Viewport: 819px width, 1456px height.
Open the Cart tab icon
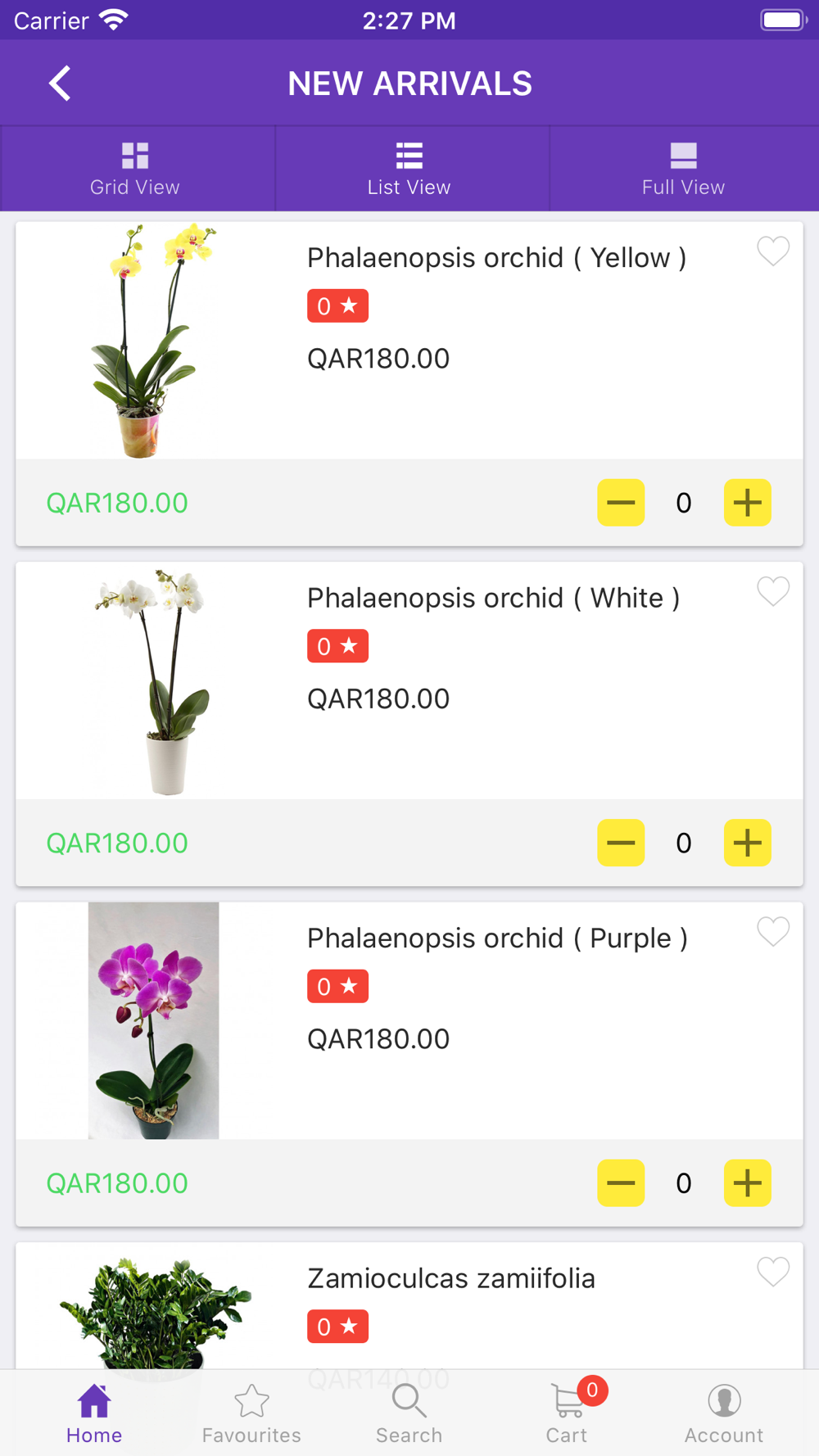(x=567, y=1412)
